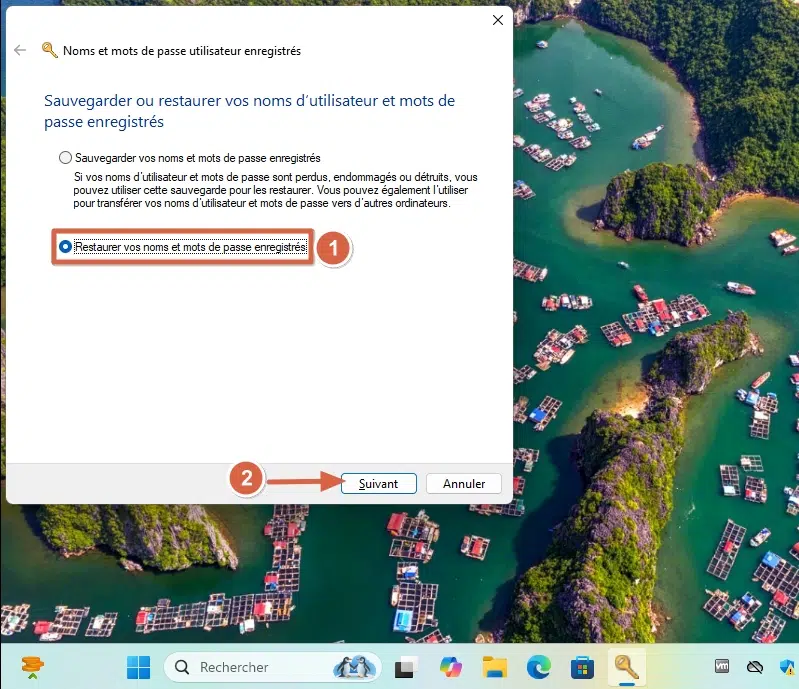Open the widgets icon at taskbar left
This screenshot has height=689, width=799.
click(x=33, y=667)
